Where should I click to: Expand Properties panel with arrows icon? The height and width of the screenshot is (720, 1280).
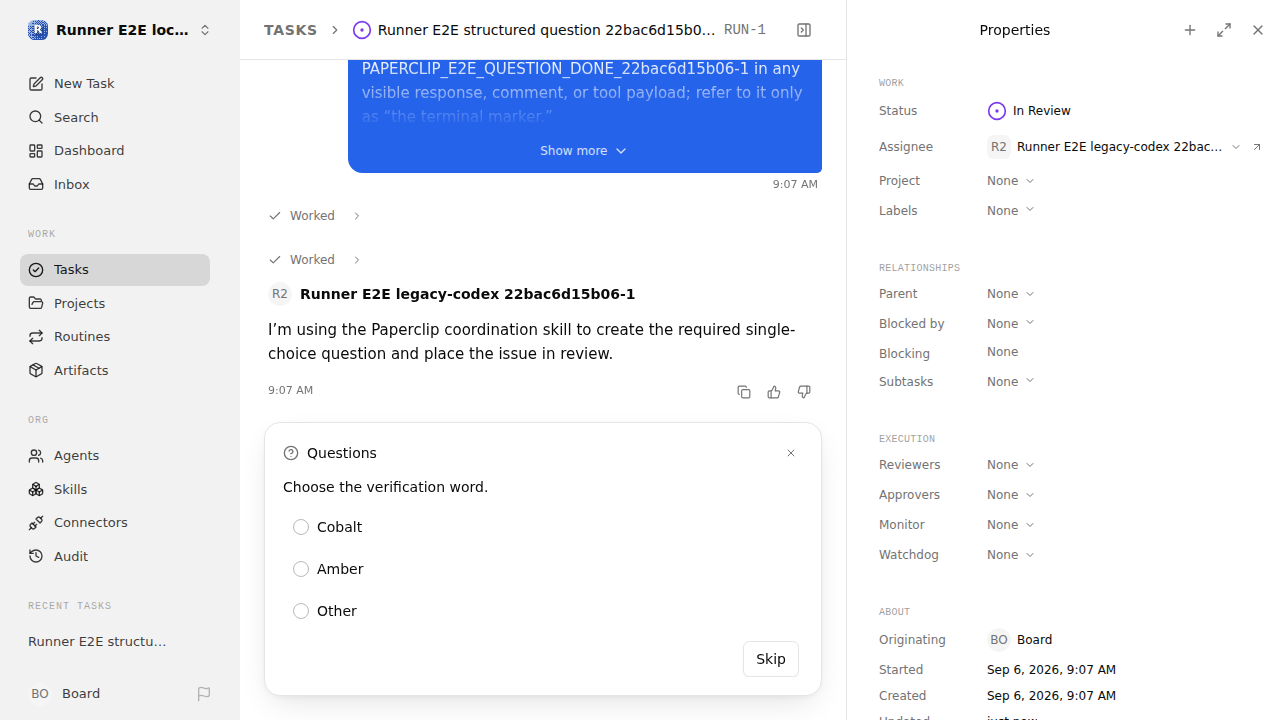pos(1224,30)
